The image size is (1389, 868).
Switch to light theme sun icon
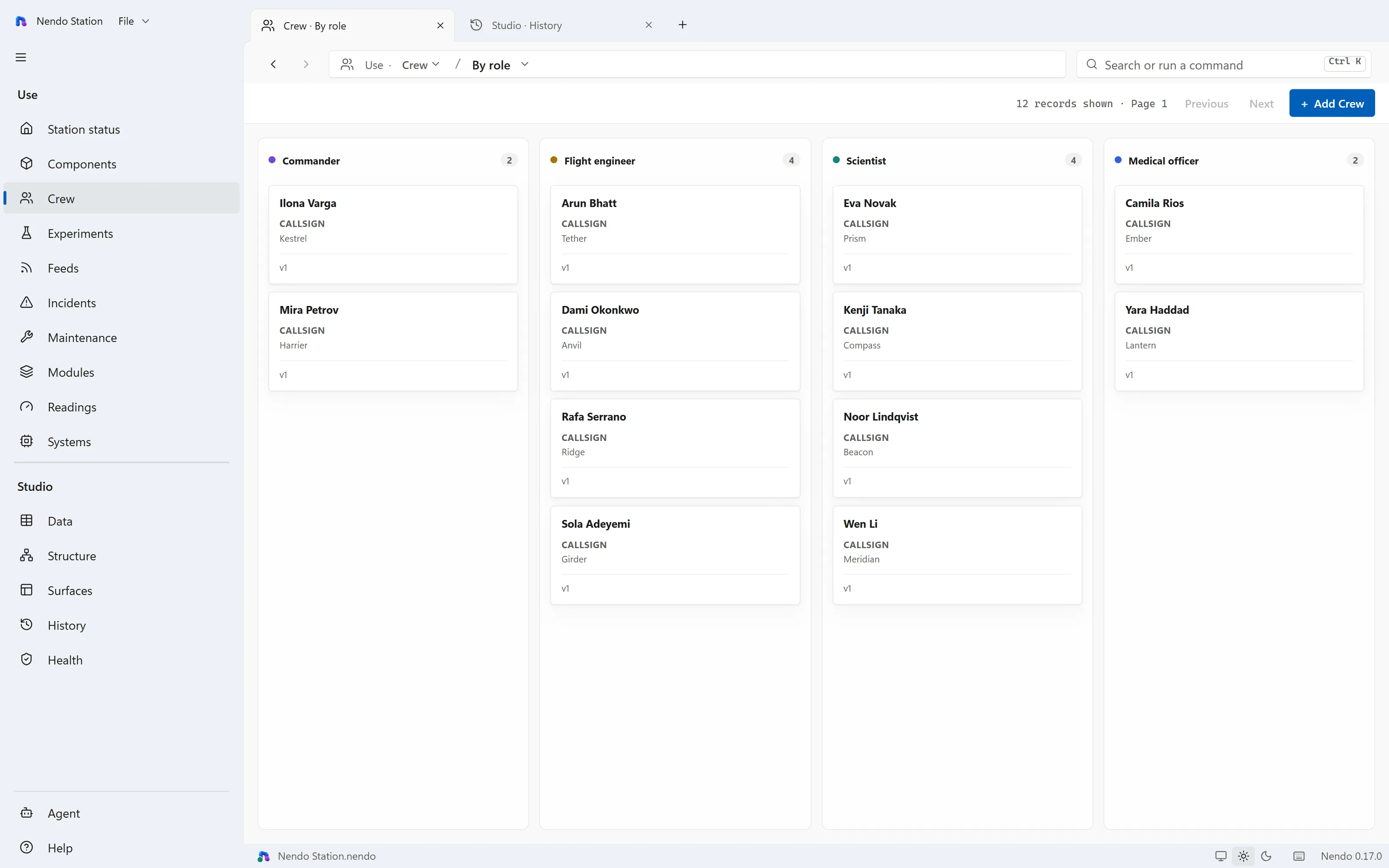[x=1243, y=856]
